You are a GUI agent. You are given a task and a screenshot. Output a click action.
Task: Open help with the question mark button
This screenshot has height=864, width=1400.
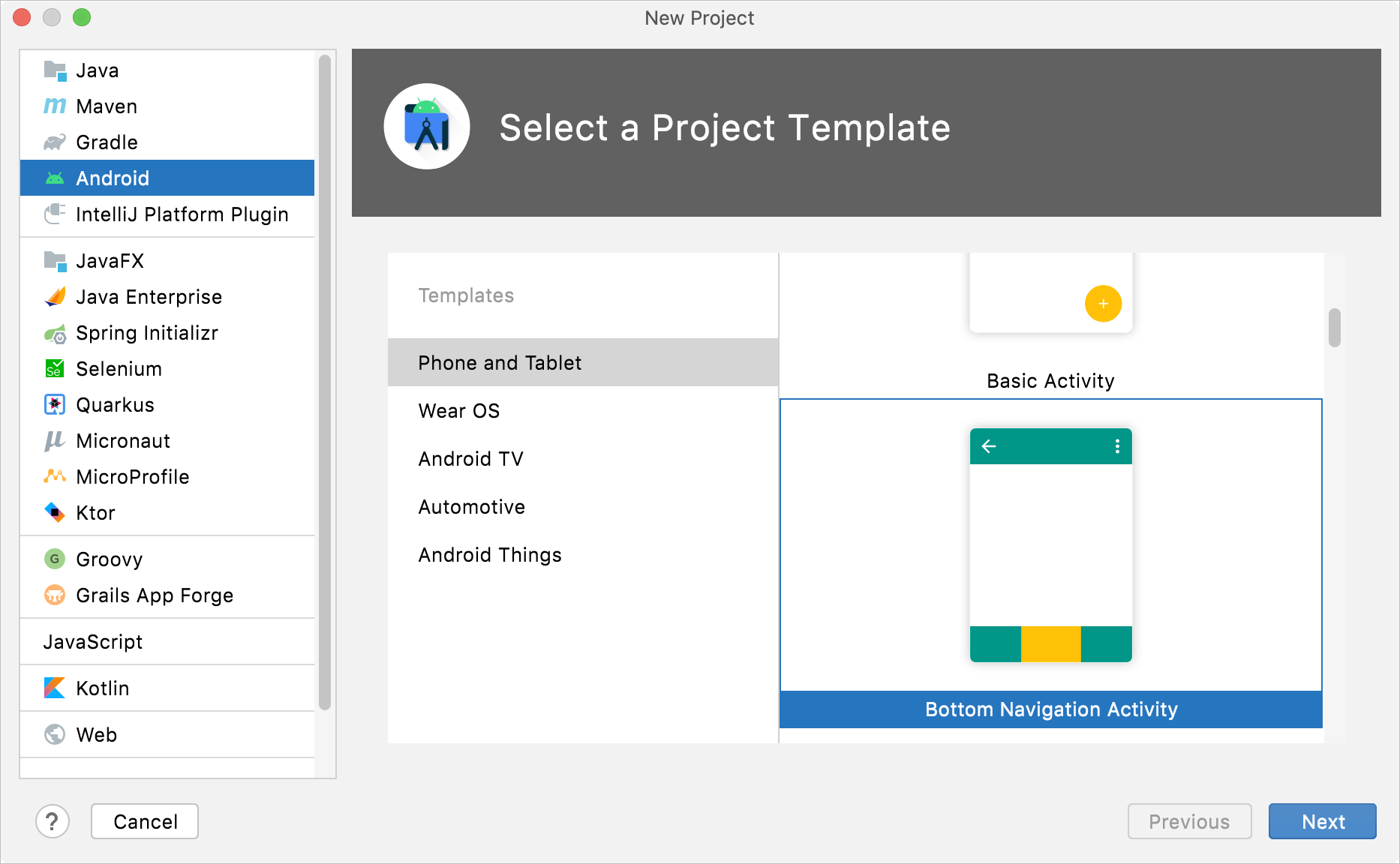53,822
